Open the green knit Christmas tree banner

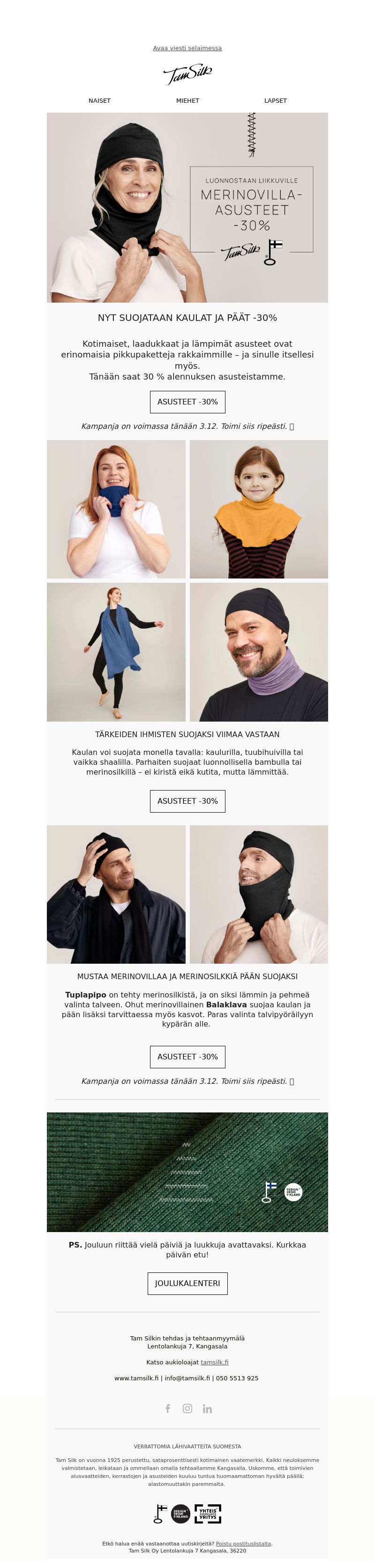187,1172
